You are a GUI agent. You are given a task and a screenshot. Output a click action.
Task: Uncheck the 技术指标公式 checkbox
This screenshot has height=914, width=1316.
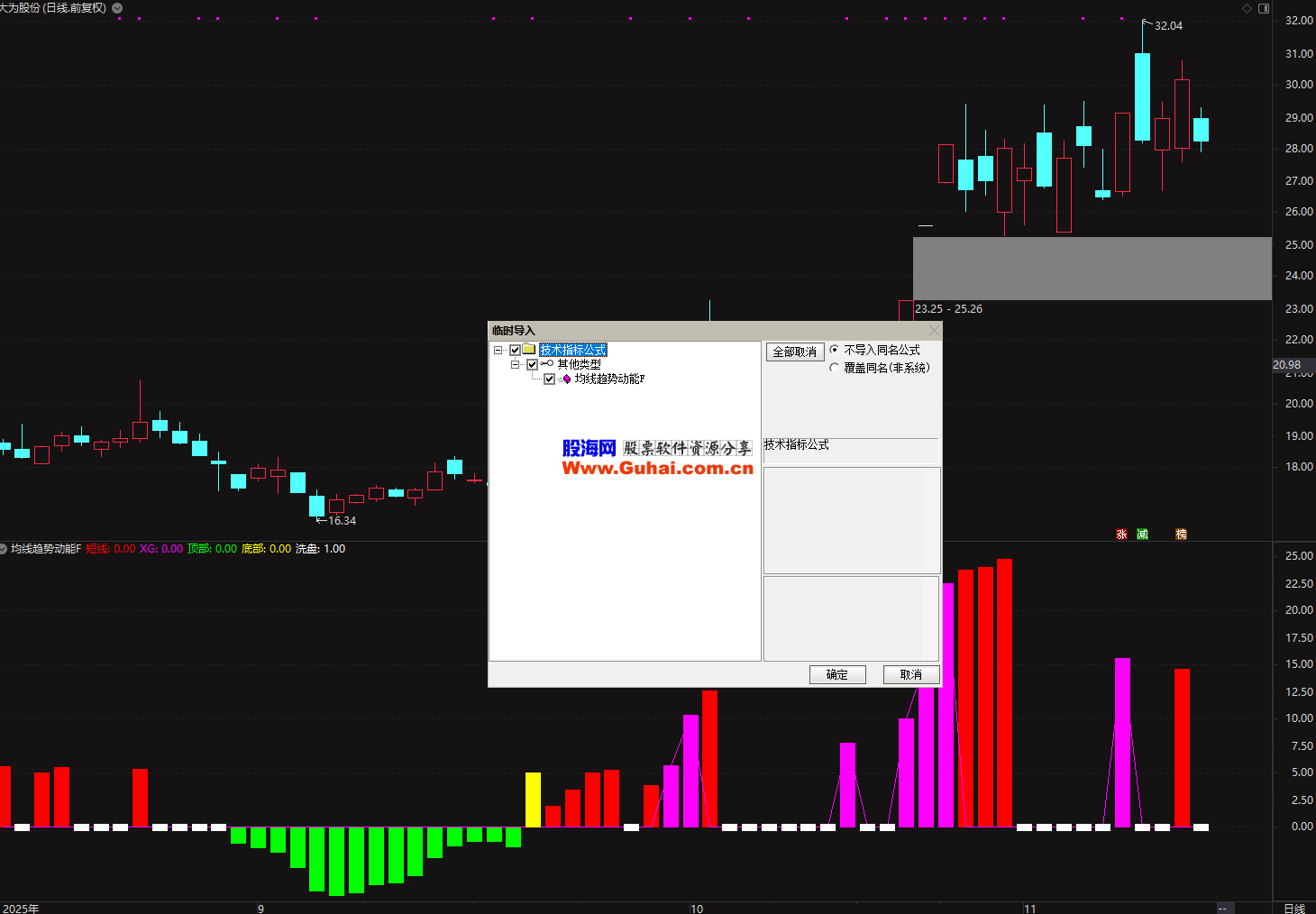pyautogui.click(x=515, y=350)
